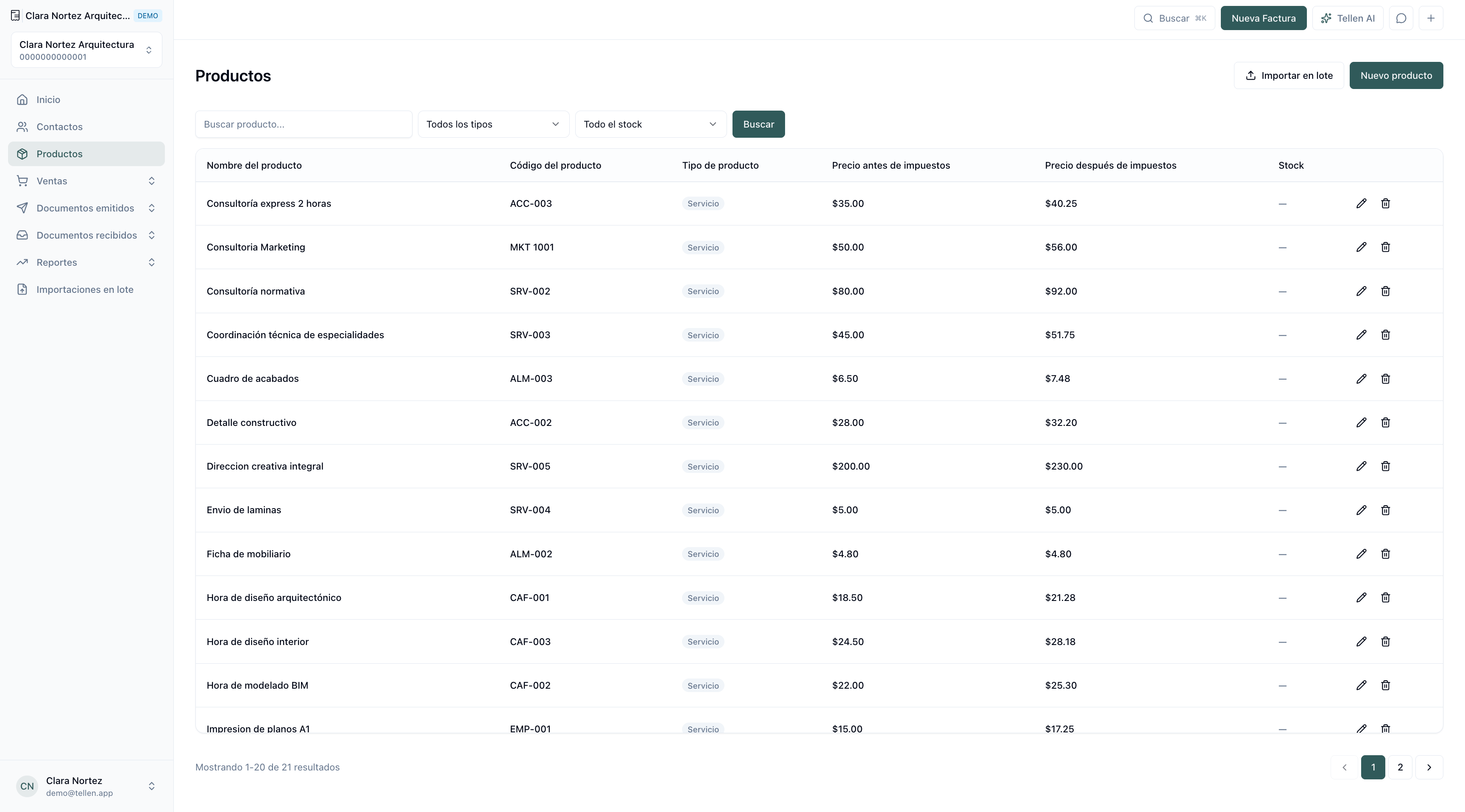Delete the Ficha de mobiliario product
Screen dimensions: 1465x812
pos(1385,554)
